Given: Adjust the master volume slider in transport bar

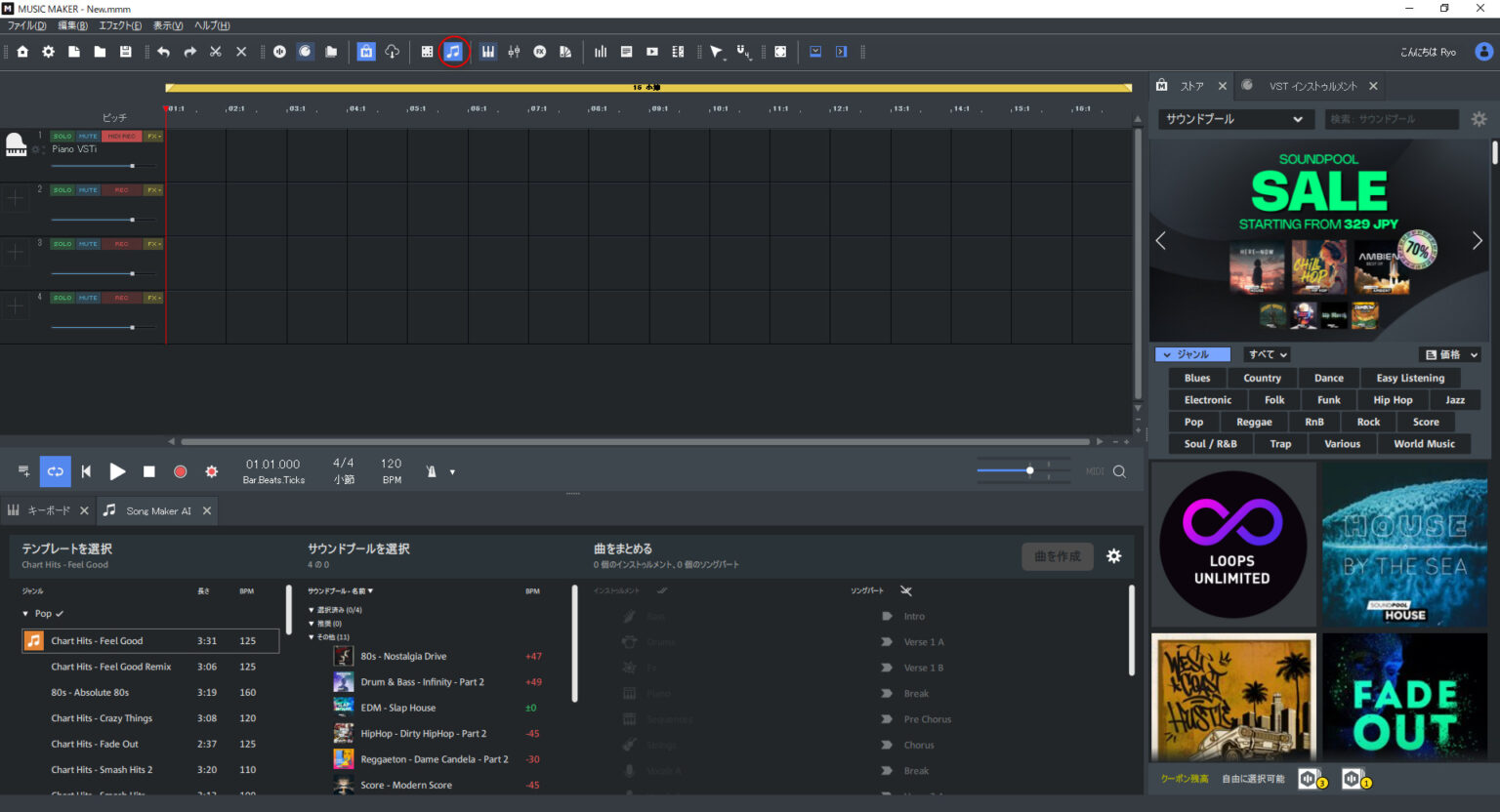Looking at the screenshot, I should [x=1029, y=470].
